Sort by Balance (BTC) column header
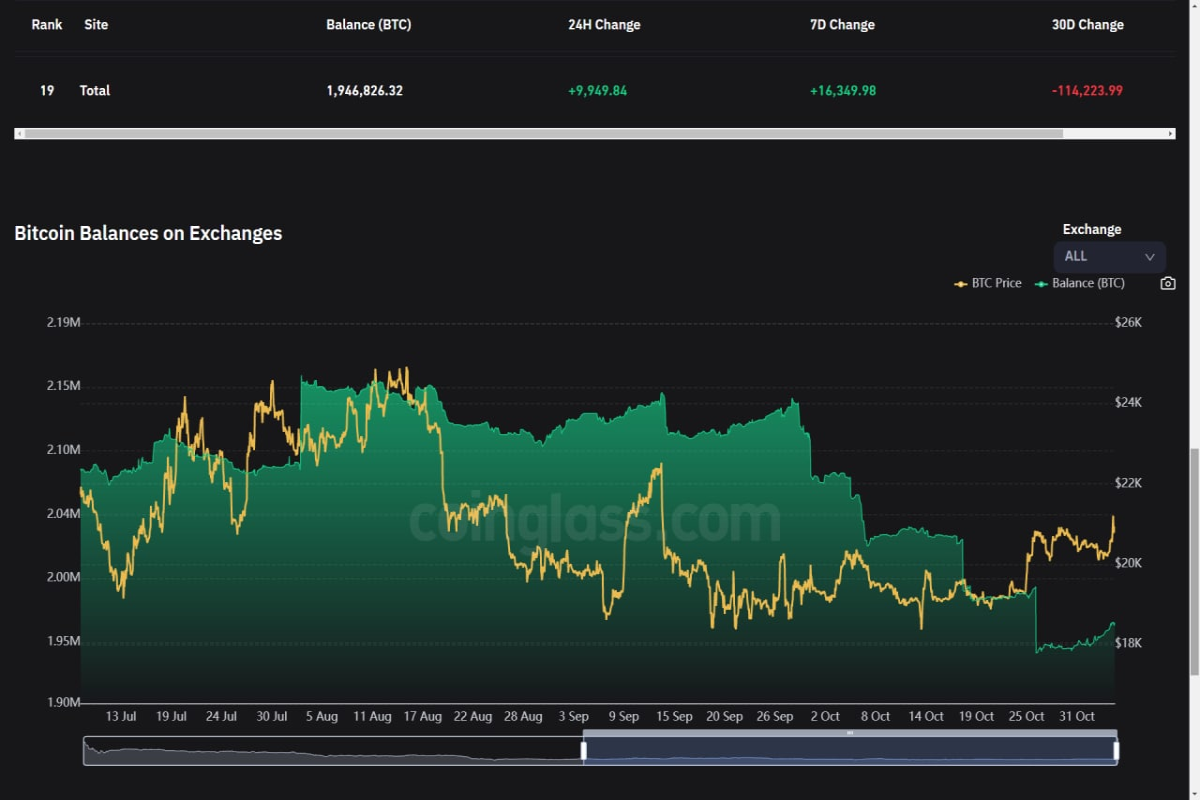Viewport: 1200px width, 800px height. (368, 25)
